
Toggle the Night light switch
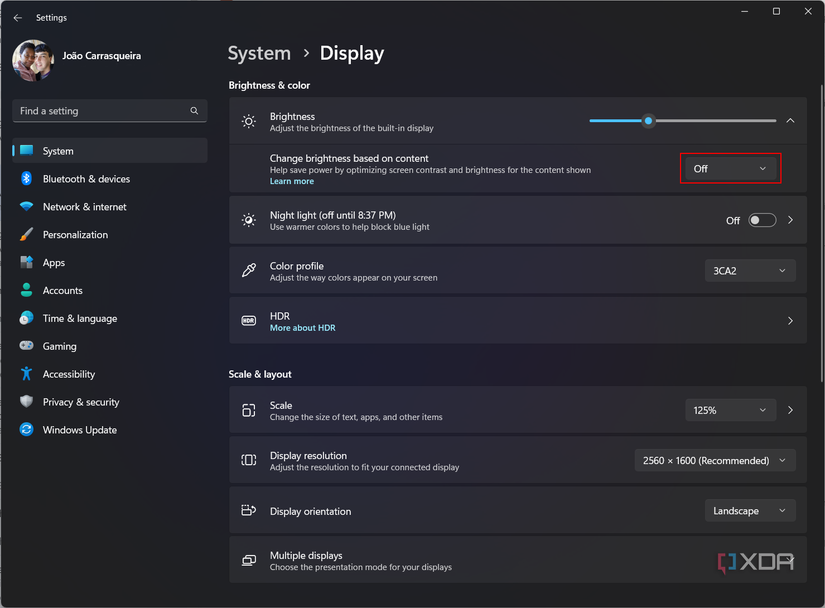click(x=762, y=220)
